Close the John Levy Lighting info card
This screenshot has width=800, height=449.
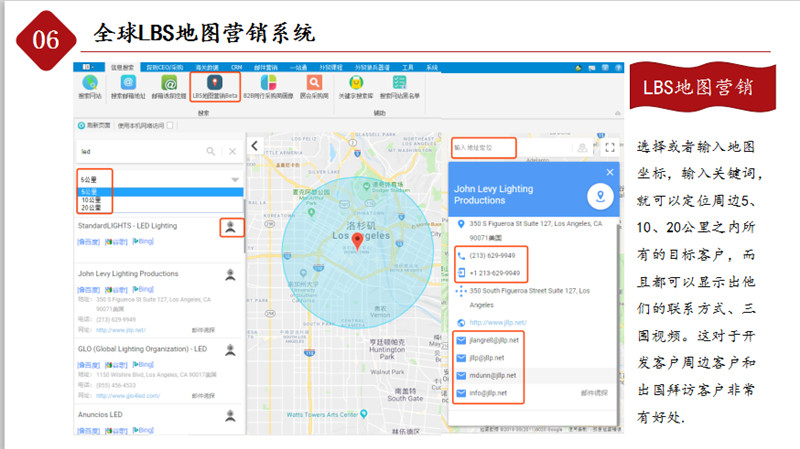point(610,172)
